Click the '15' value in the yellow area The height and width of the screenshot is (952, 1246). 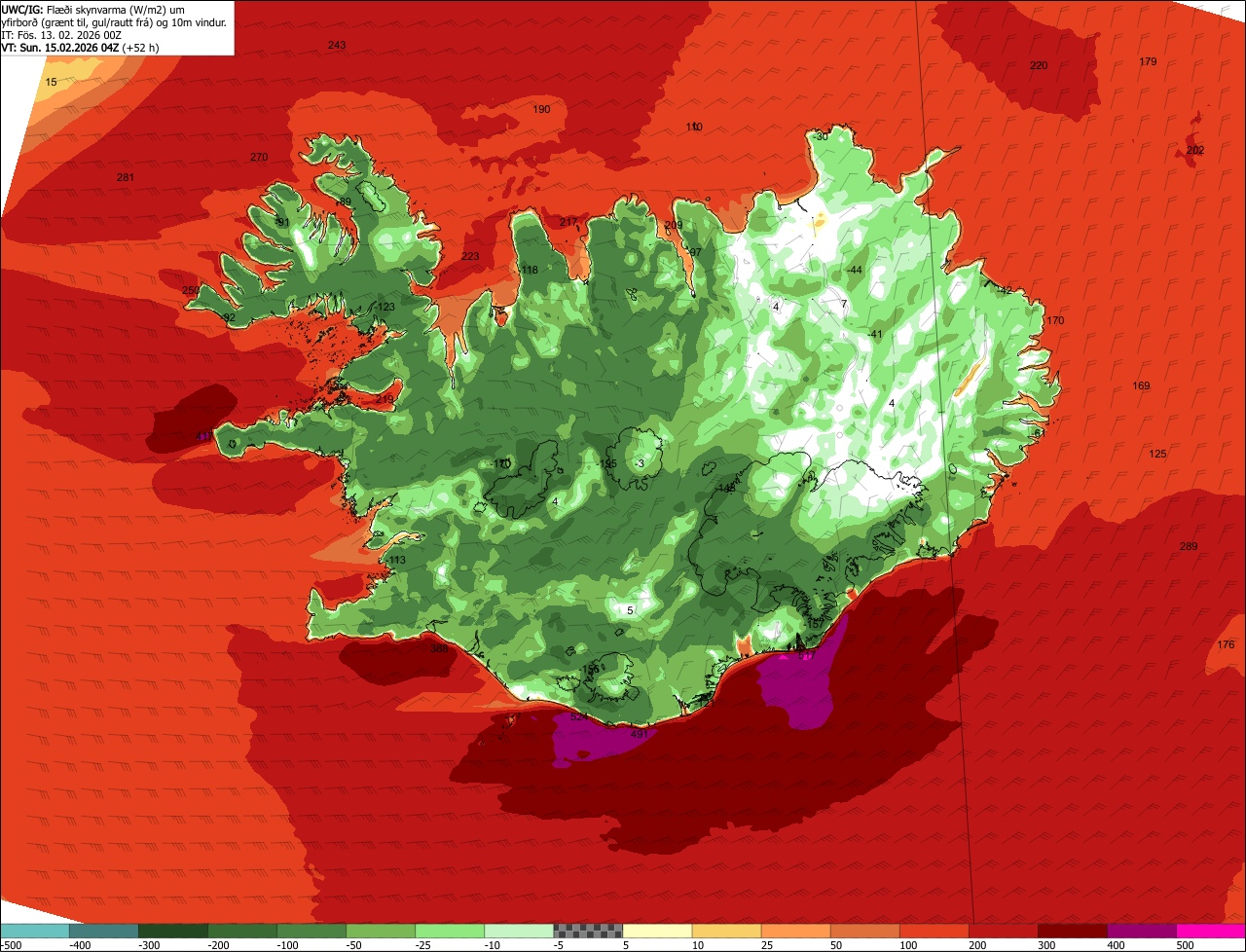tap(52, 82)
